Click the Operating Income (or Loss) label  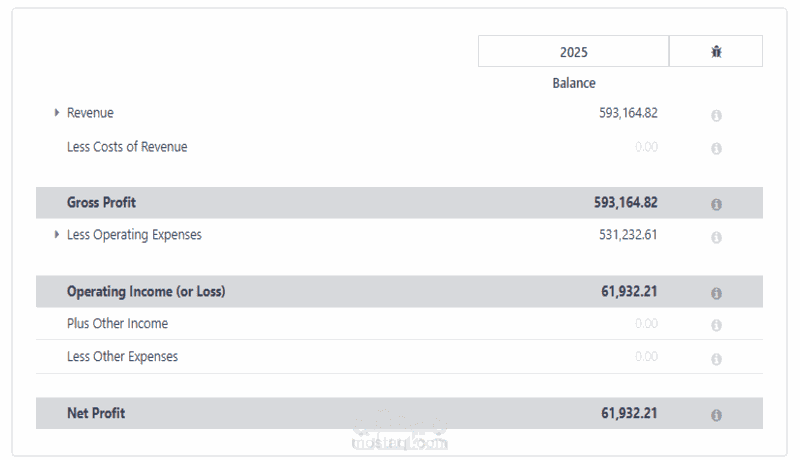[x=146, y=292]
